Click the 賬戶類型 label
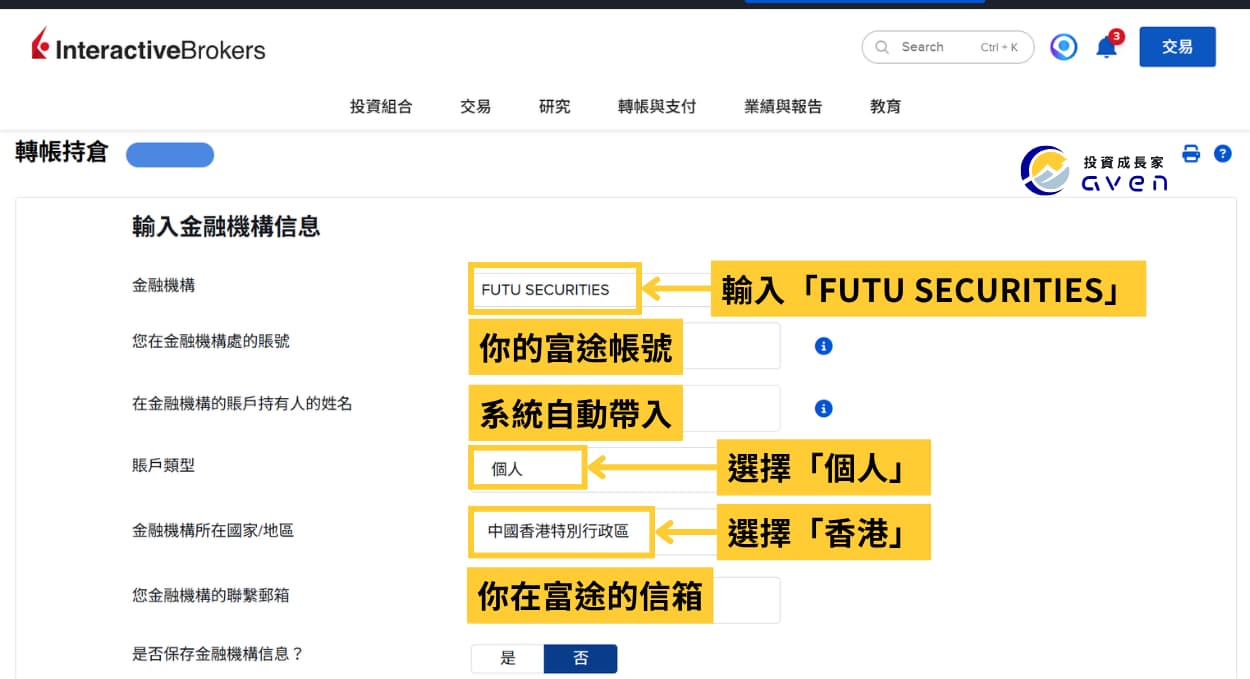The image size is (1250, 679). 163,465
